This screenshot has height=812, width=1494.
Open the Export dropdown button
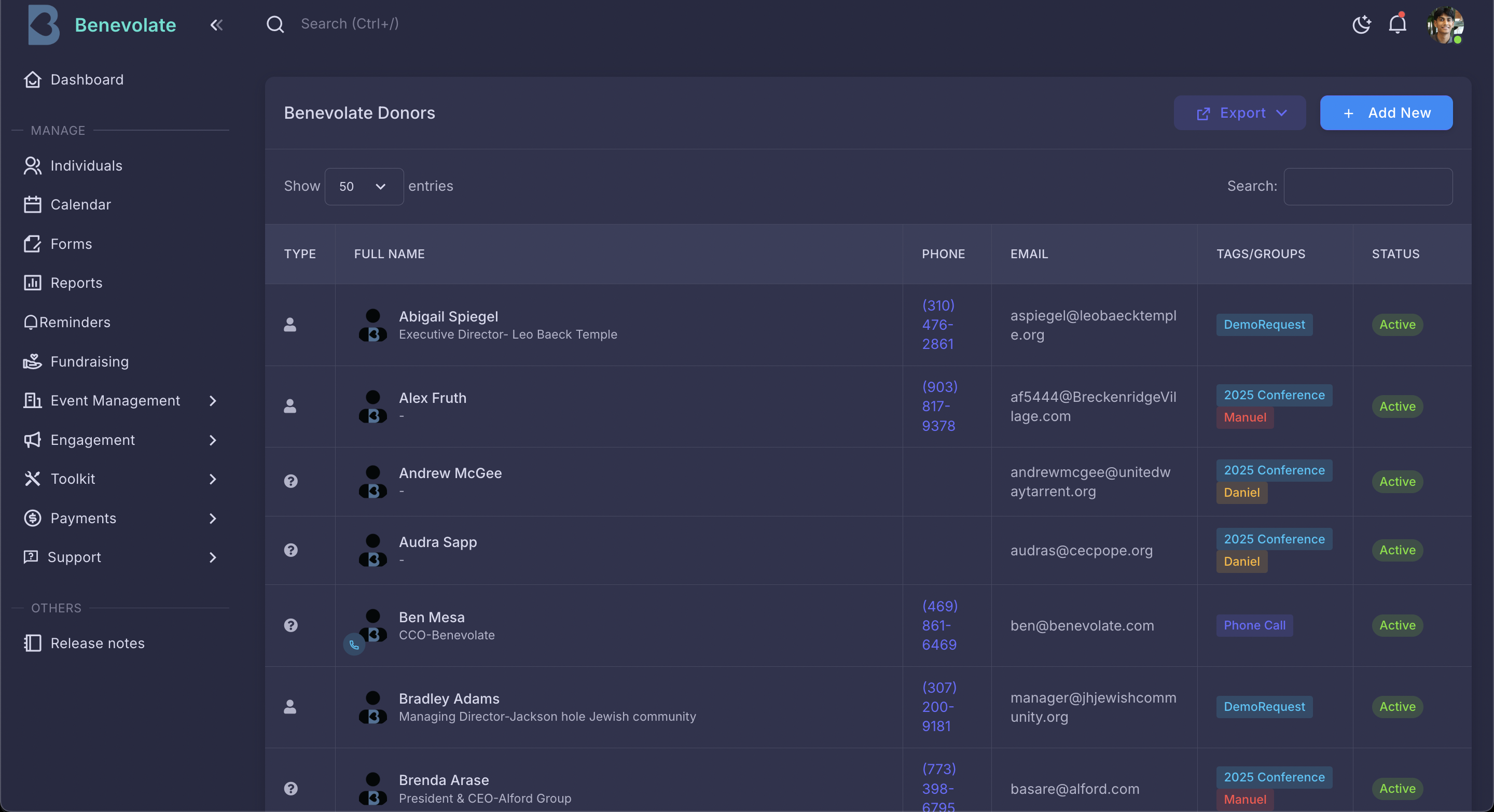pyautogui.click(x=1239, y=113)
